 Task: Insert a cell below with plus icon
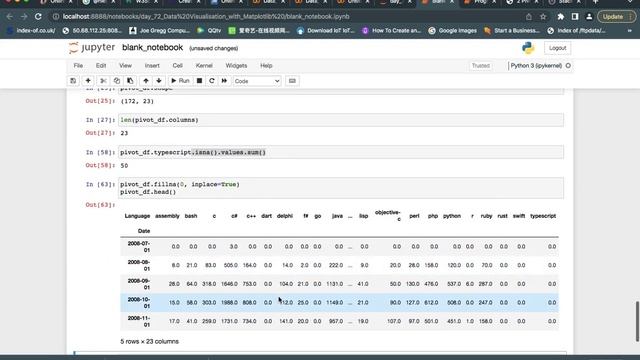coord(88,81)
